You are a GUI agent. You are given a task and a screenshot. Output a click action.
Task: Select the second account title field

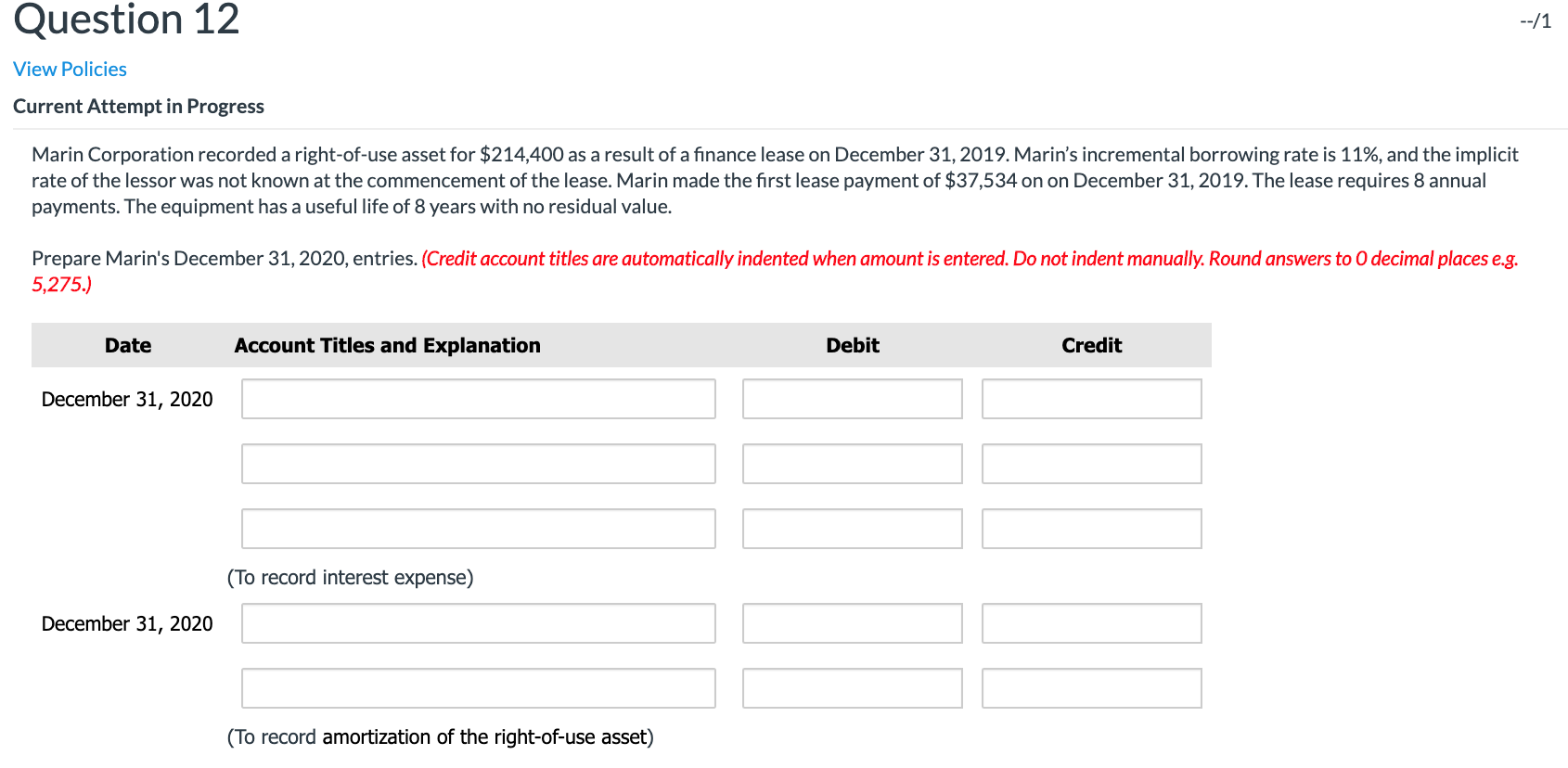tap(477, 463)
